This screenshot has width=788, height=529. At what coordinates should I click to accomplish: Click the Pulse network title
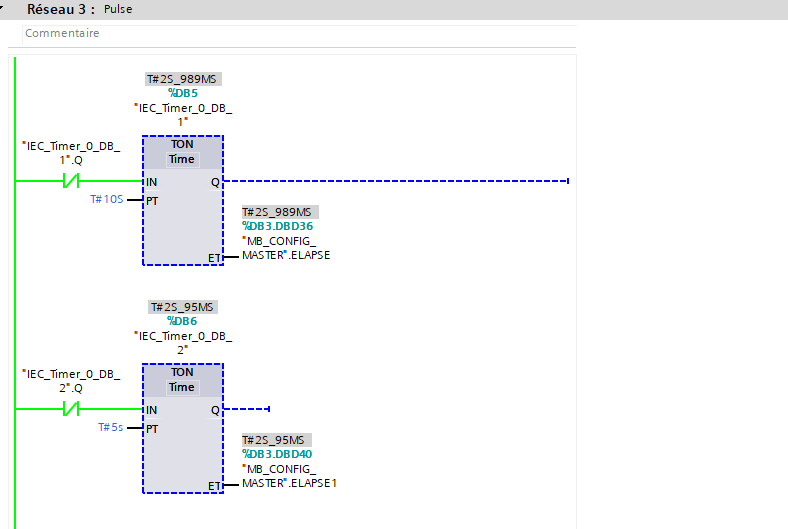(118, 9)
